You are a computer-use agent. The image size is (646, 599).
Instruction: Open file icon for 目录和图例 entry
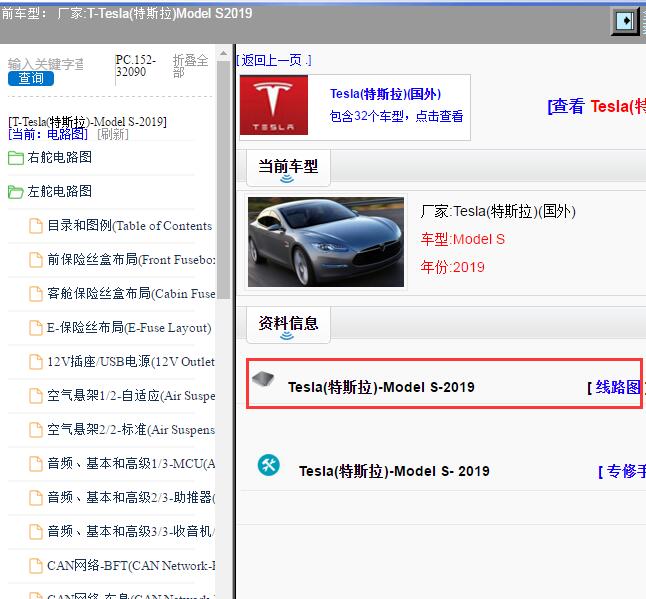tap(36, 226)
